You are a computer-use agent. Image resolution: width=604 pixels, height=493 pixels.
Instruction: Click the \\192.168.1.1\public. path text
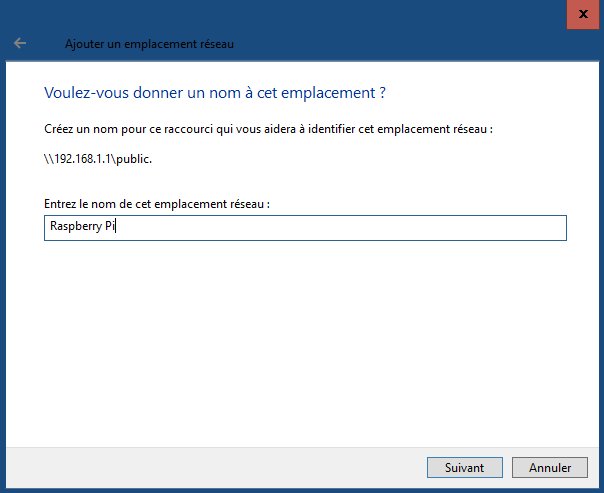[x=98, y=159]
